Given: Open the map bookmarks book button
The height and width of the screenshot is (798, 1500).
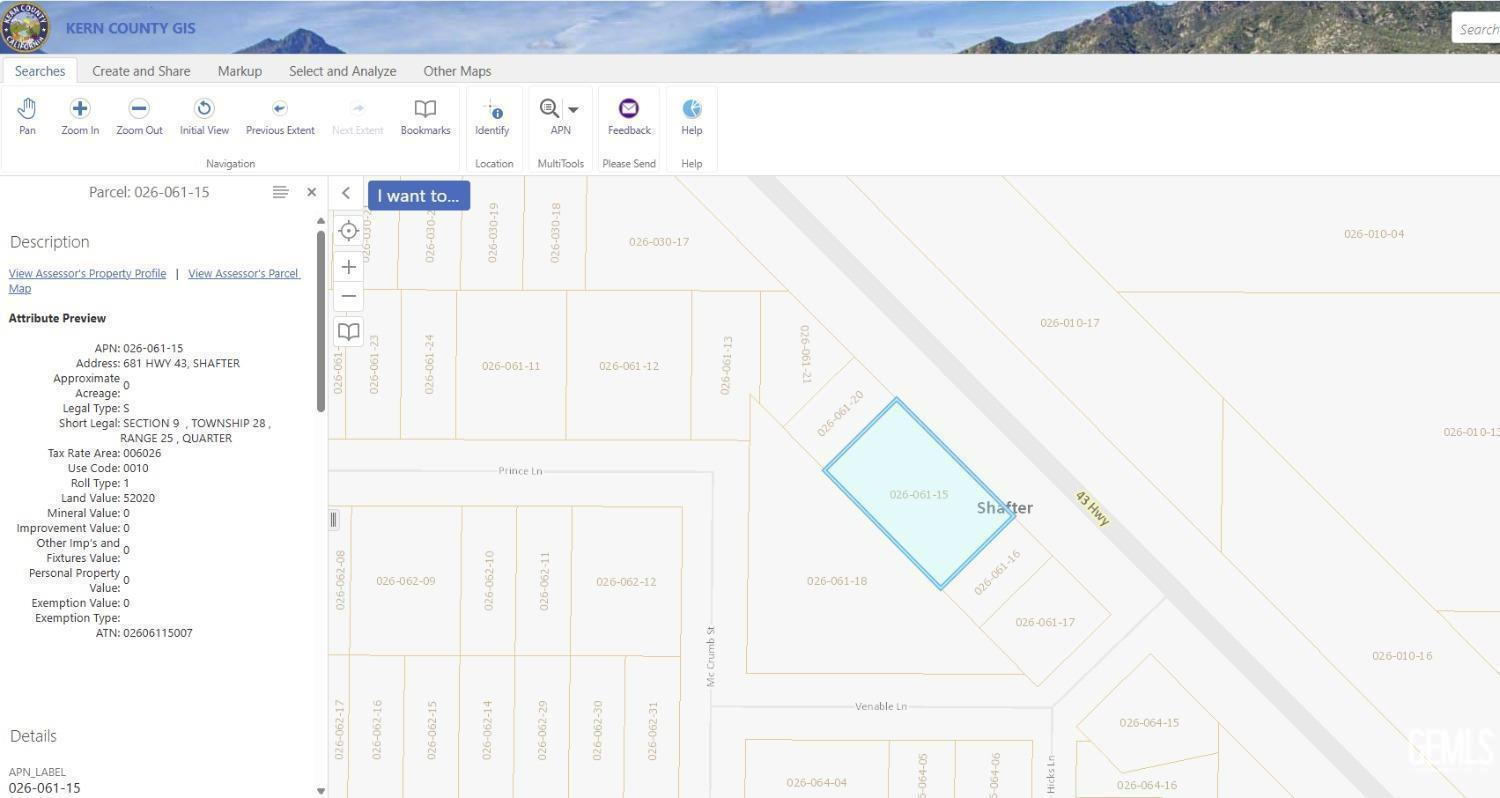Looking at the screenshot, I should tap(348, 331).
